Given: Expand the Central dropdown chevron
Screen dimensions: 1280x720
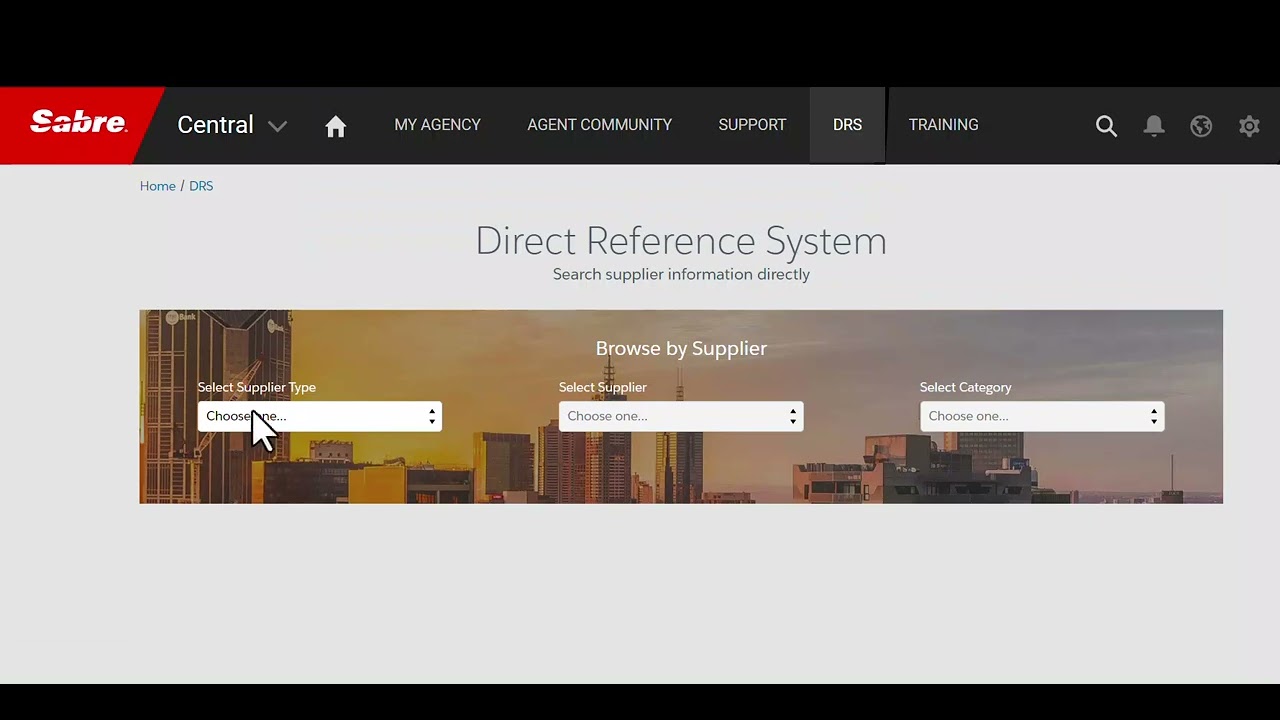Looking at the screenshot, I should pos(278,126).
